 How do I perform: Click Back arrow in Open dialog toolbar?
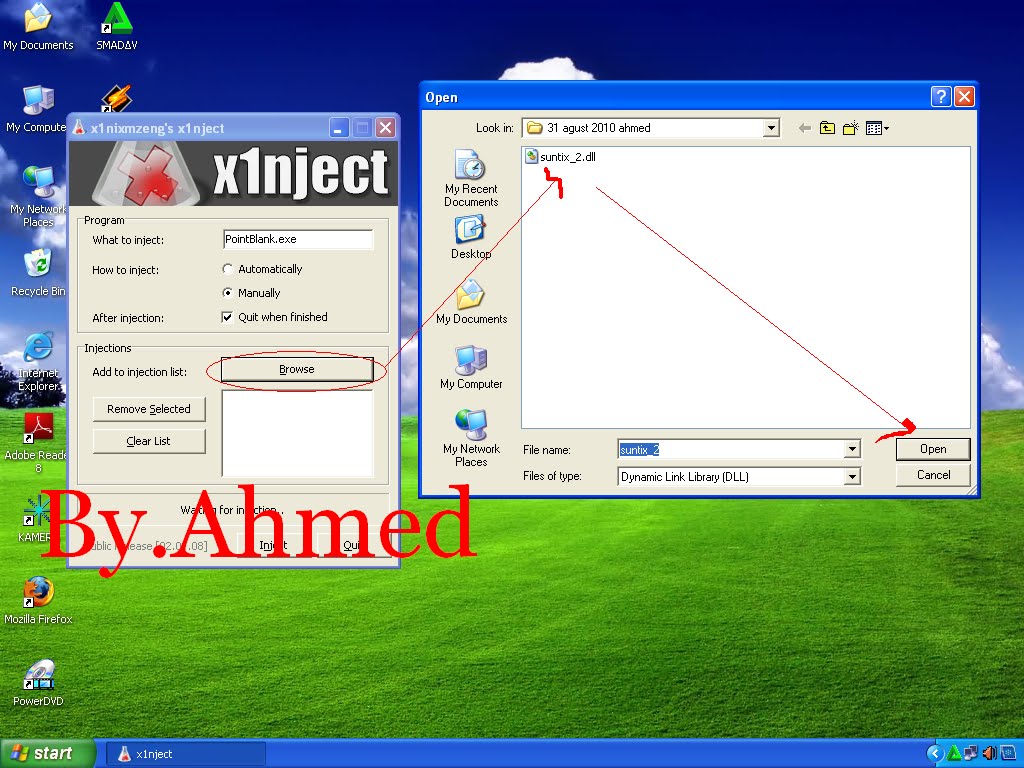805,128
